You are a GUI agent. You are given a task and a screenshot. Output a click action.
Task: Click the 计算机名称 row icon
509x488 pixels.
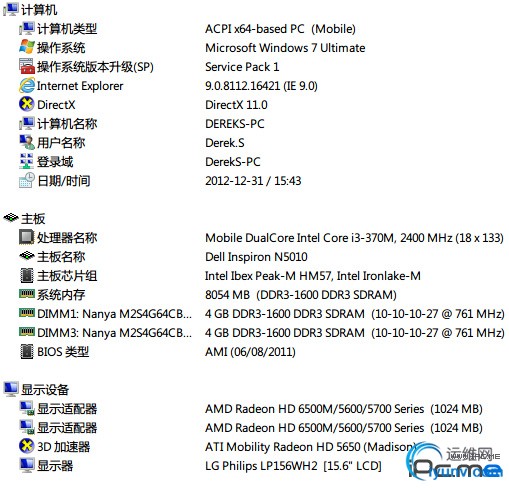point(27,123)
